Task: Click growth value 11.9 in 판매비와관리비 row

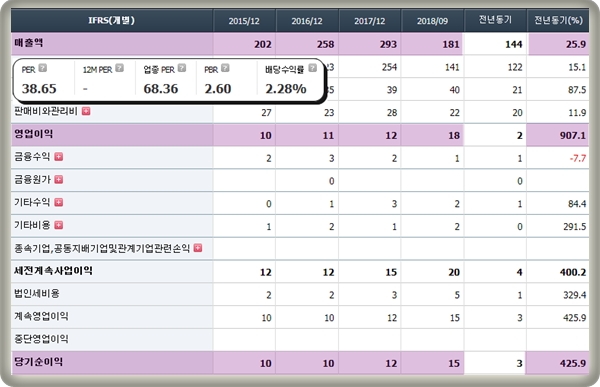Action: pyautogui.click(x=577, y=113)
